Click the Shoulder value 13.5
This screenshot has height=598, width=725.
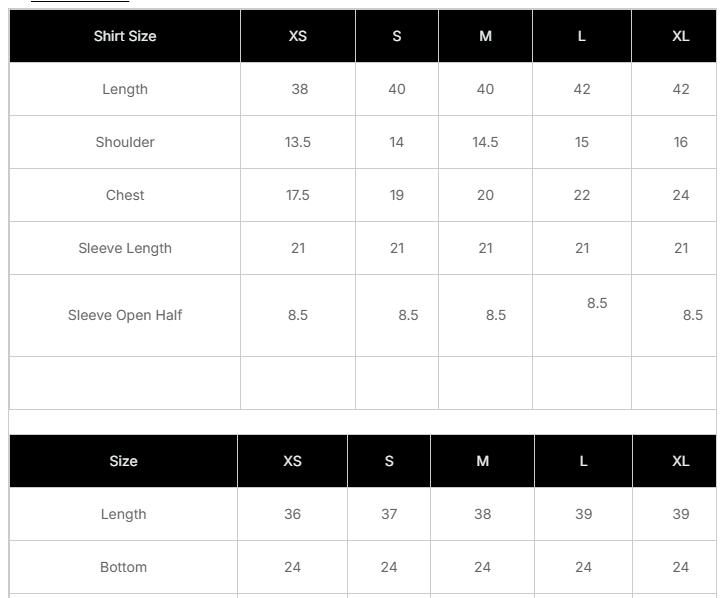(298, 142)
